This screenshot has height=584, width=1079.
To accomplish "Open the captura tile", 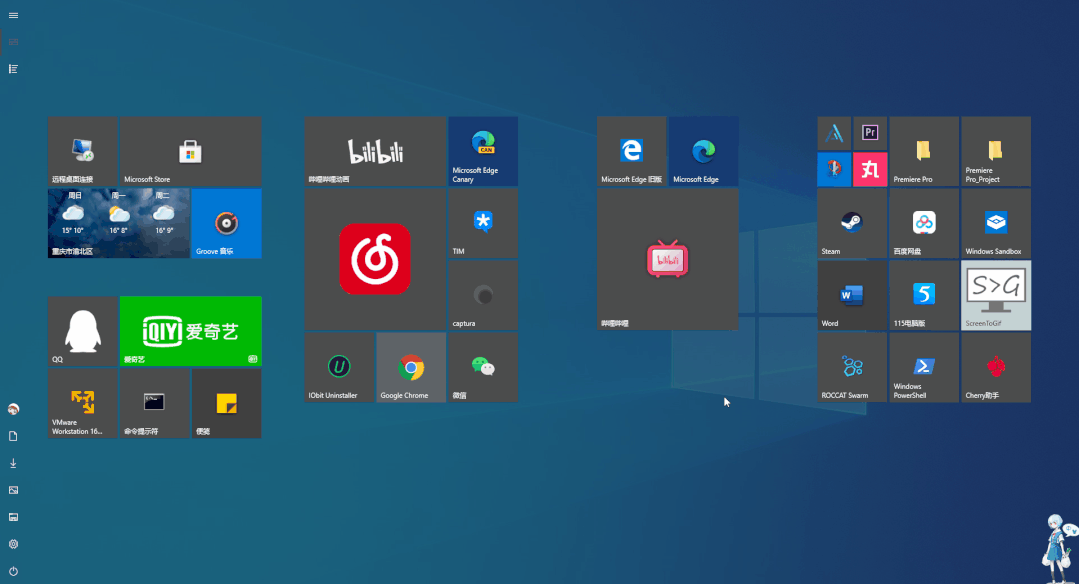I will [483, 295].
